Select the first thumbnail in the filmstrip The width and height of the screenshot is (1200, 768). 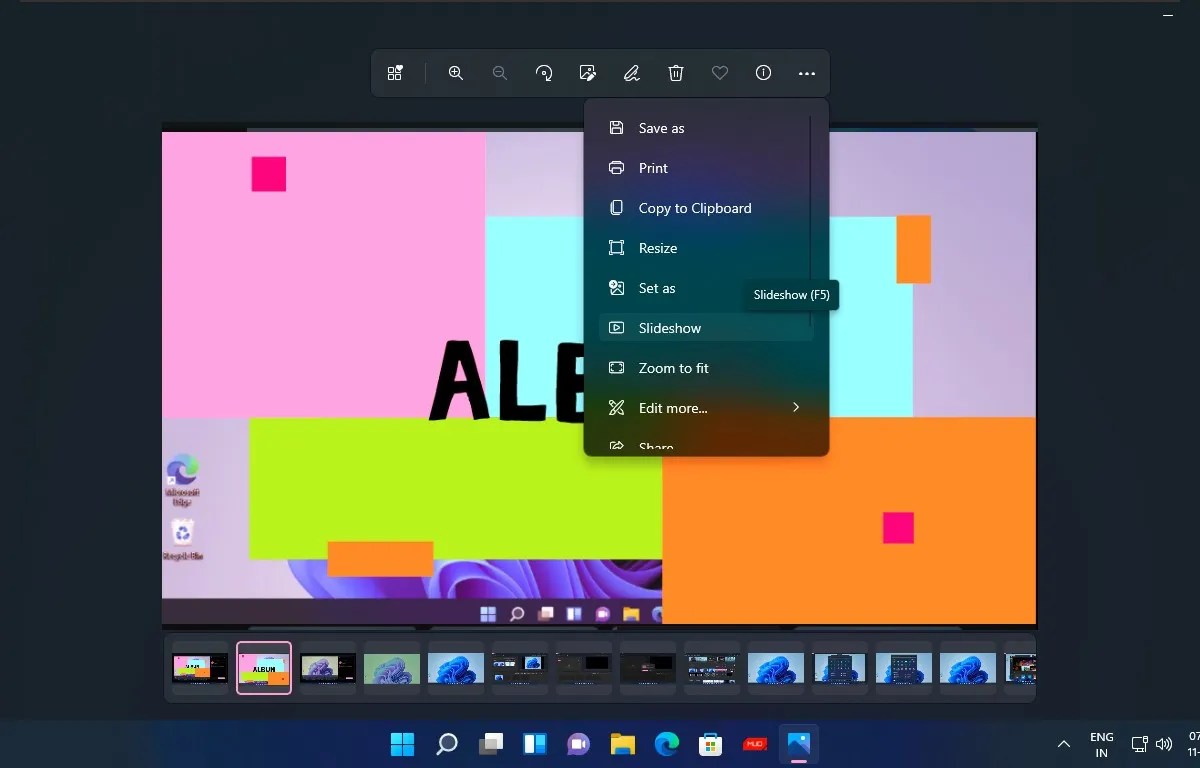[x=199, y=668]
